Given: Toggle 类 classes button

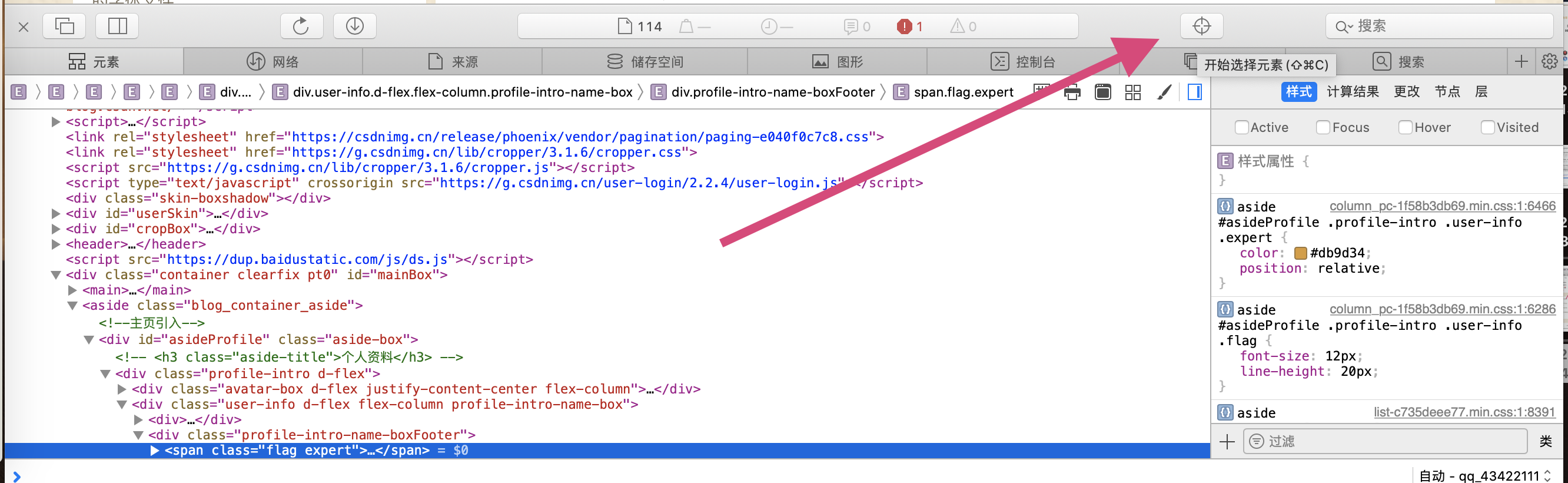Looking at the screenshot, I should (x=1546, y=442).
